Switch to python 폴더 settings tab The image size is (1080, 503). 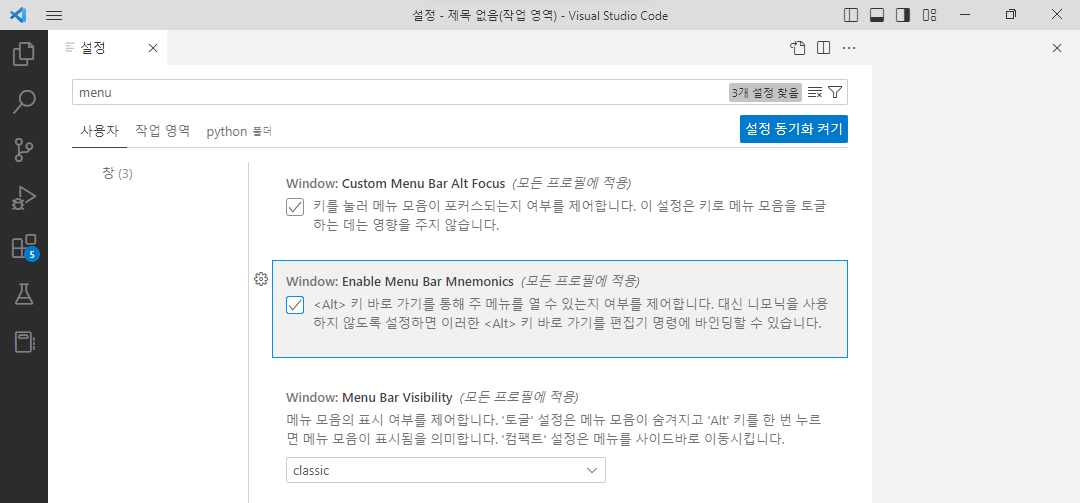point(238,131)
